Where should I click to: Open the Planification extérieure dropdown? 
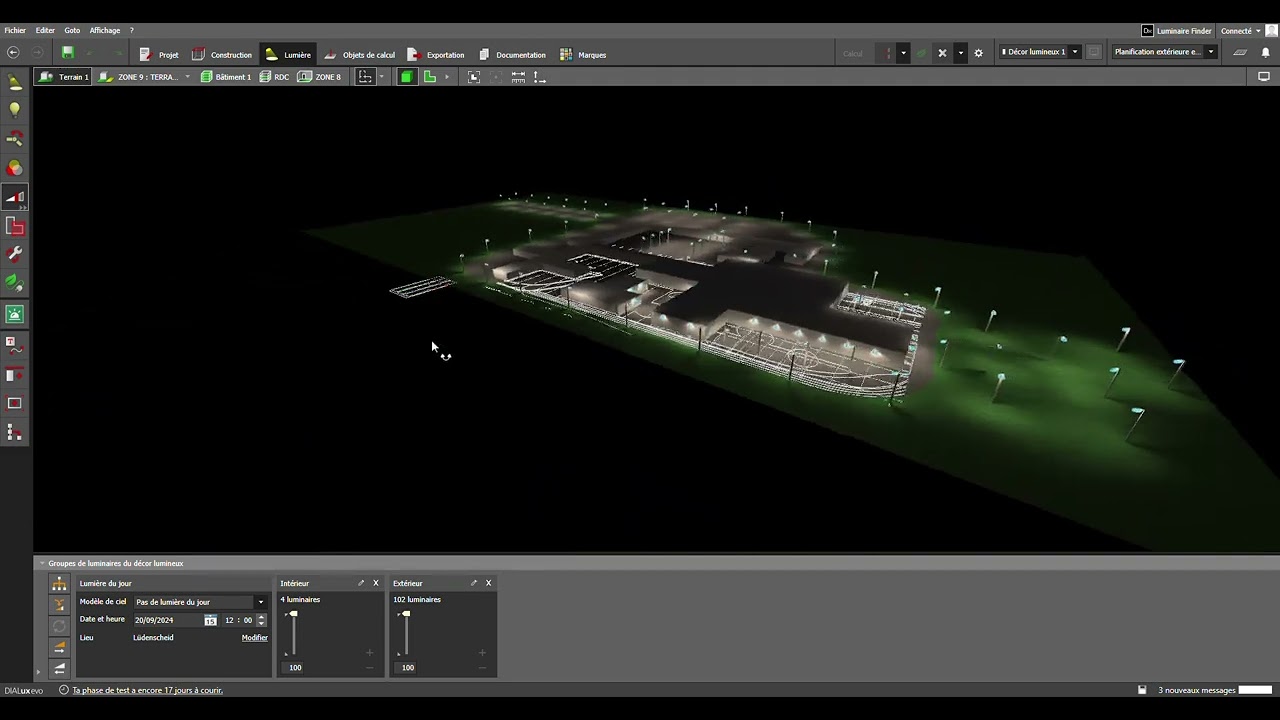pyautogui.click(x=1164, y=52)
